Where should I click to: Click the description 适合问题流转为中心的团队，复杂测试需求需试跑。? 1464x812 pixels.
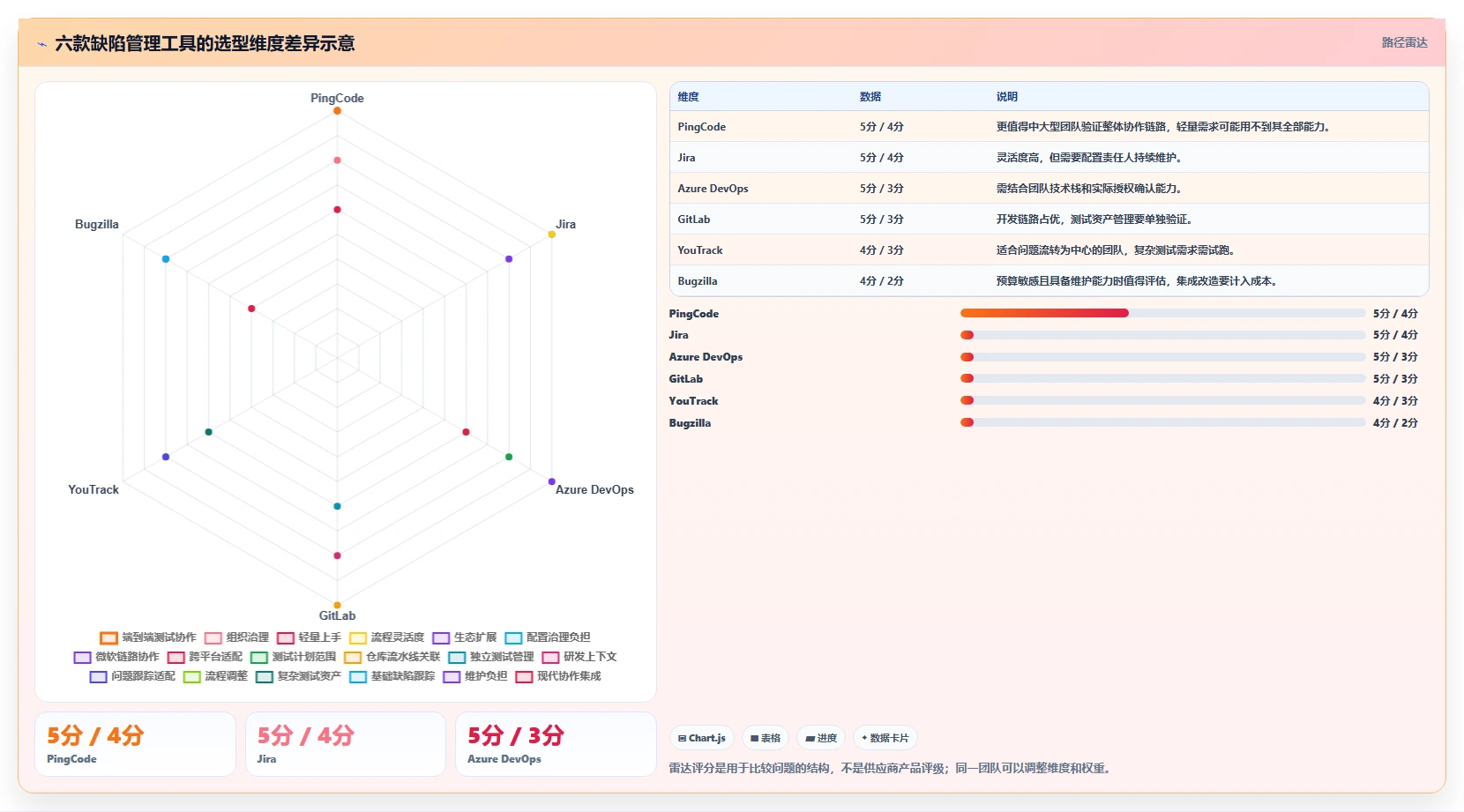click(x=1116, y=250)
